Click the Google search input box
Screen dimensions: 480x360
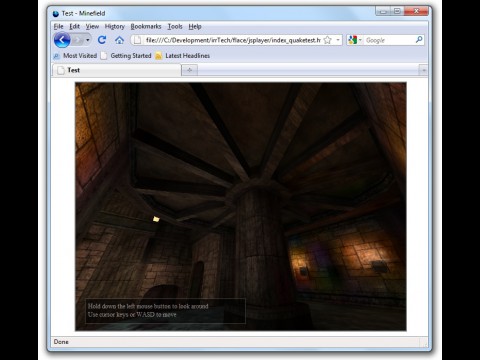coord(389,40)
